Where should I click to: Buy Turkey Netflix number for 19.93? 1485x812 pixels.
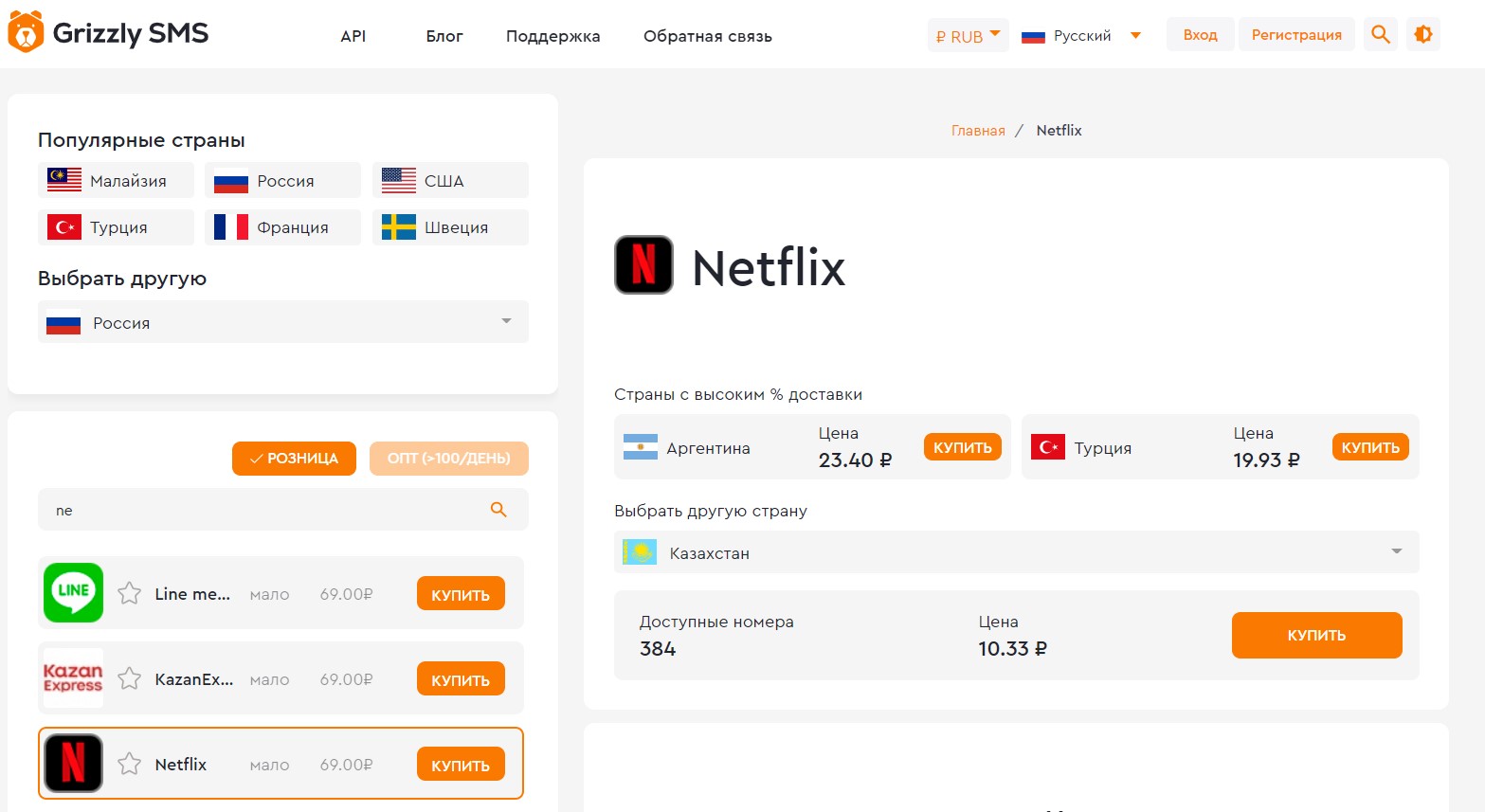1370,447
